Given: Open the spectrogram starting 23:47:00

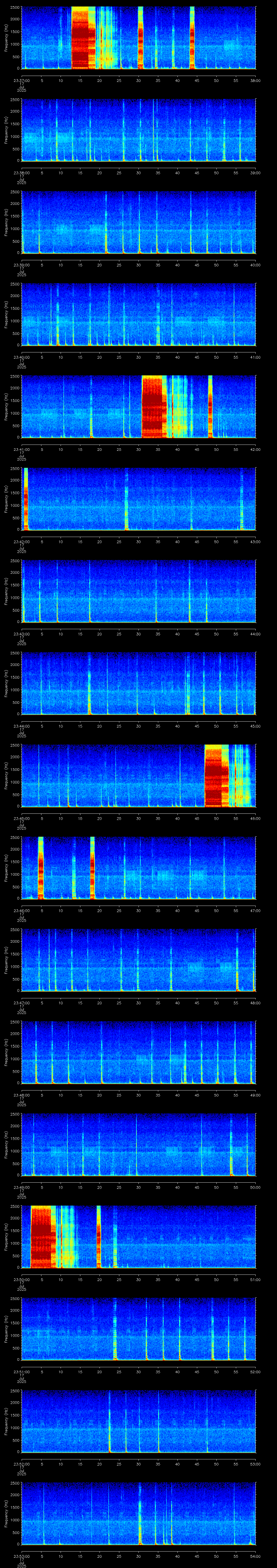Looking at the screenshot, I should pyautogui.click(x=139, y=960).
